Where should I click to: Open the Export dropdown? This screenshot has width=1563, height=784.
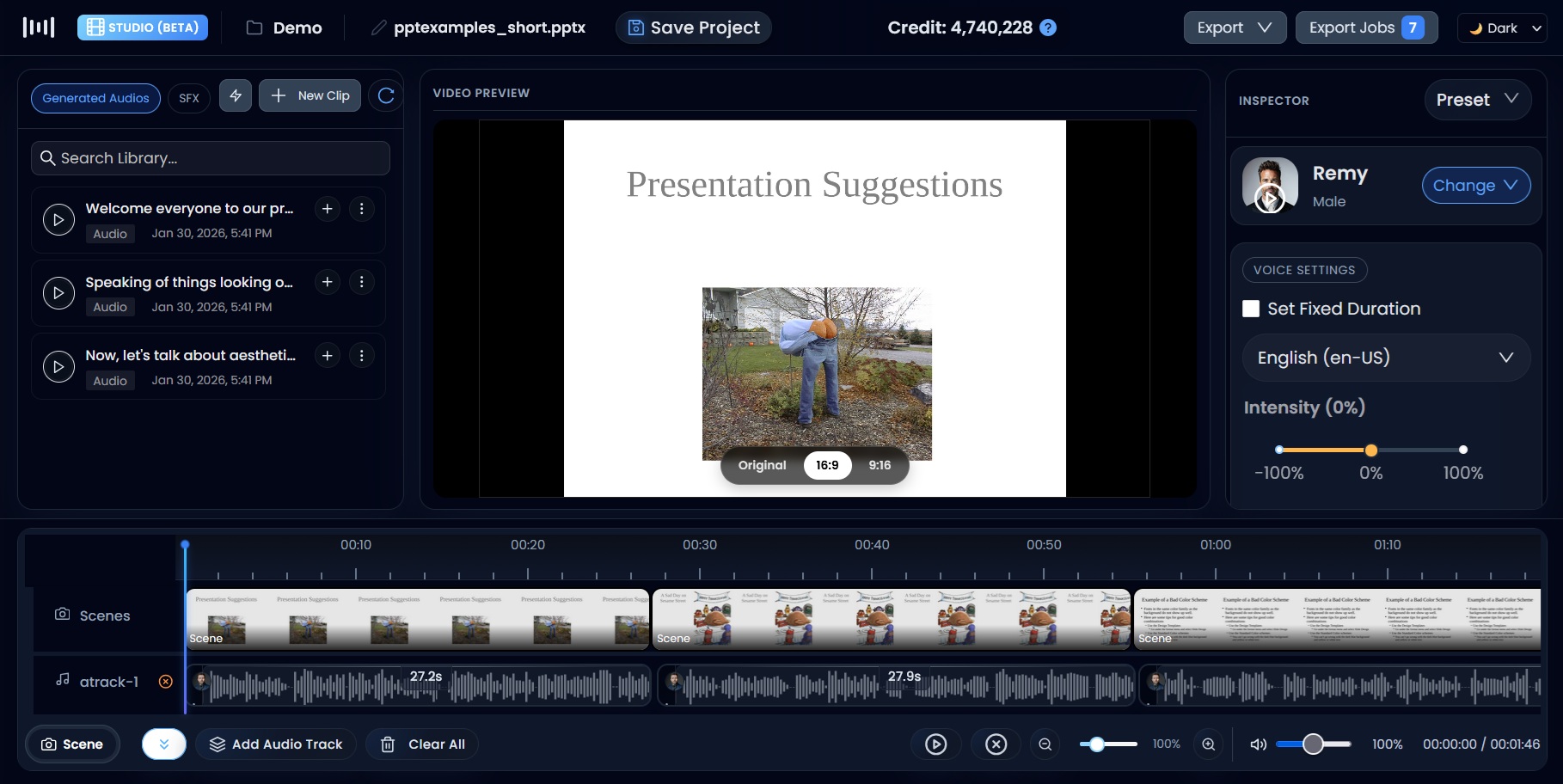[1234, 28]
